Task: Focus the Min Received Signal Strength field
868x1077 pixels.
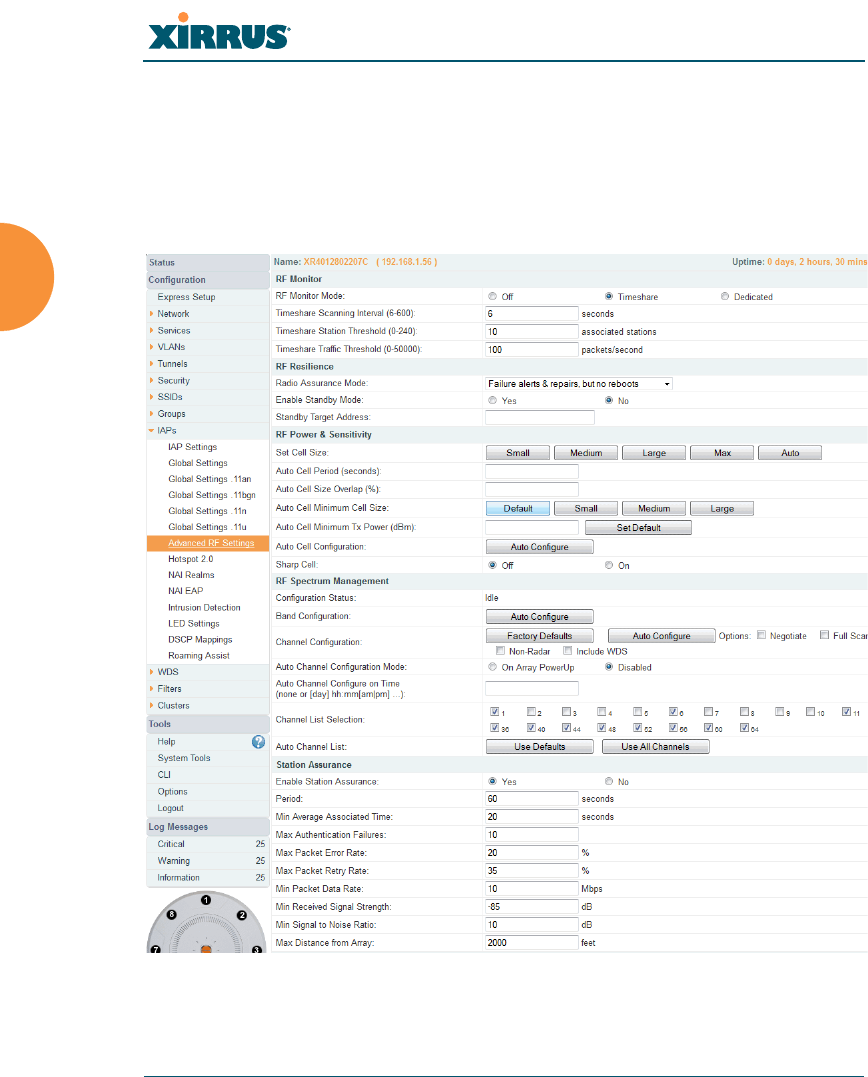Action: [x=532, y=907]
